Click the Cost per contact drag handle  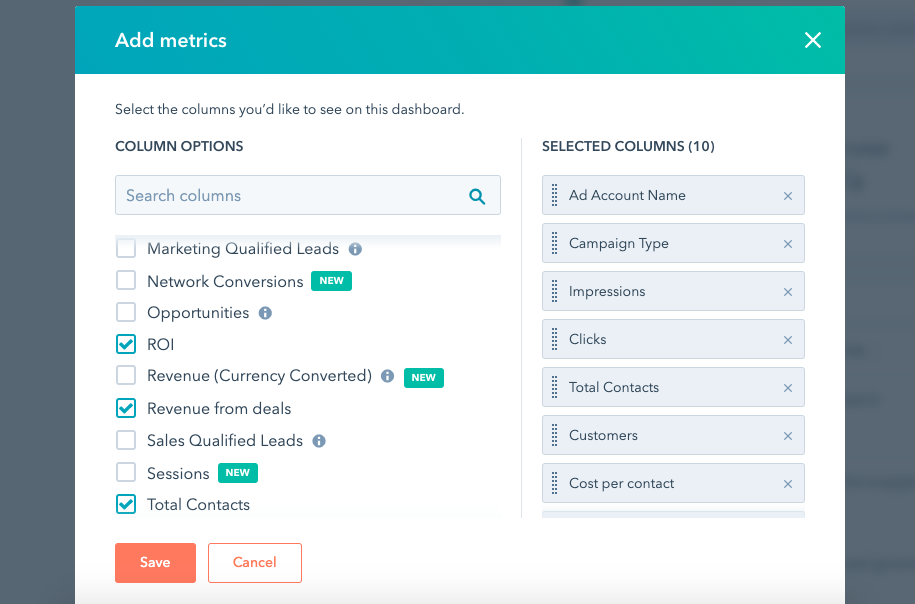coord(554,483)
